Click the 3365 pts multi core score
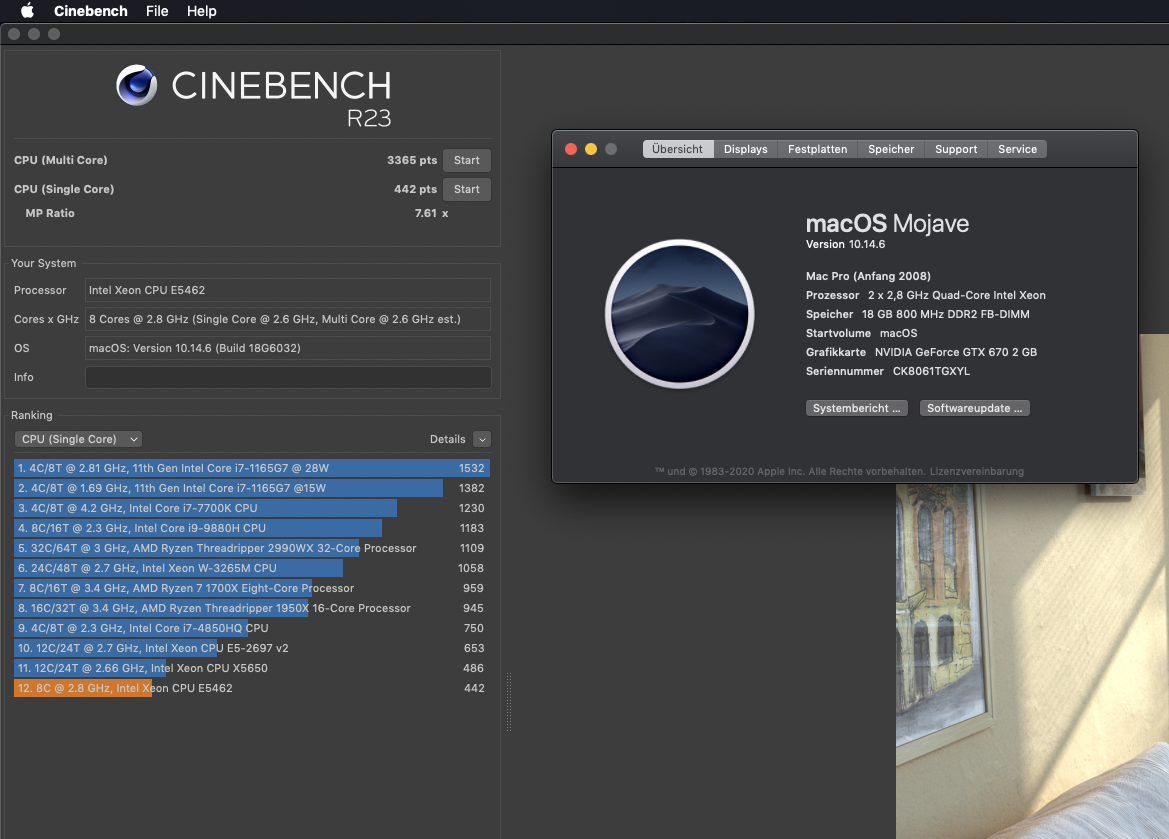This screenshot has height=839, width=1169. (x=412, y=160)
